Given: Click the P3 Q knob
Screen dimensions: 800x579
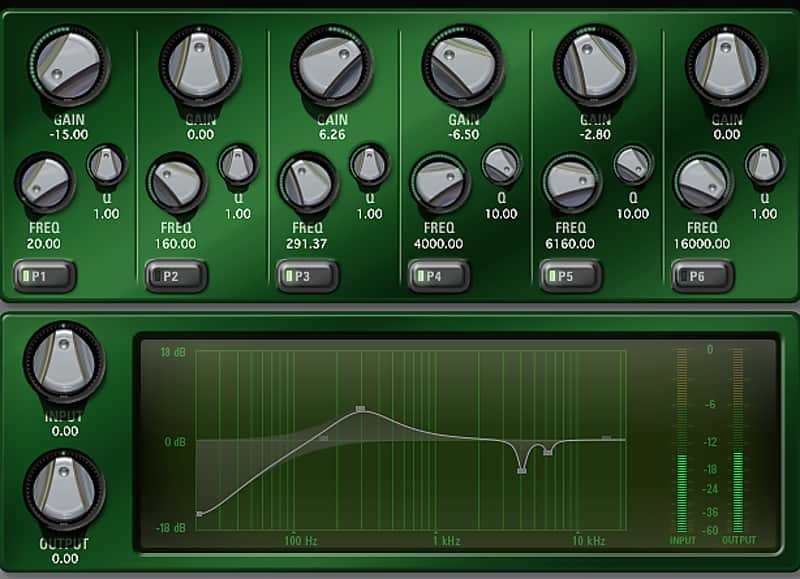Looking at the screenshot, I should coord(370,165).
